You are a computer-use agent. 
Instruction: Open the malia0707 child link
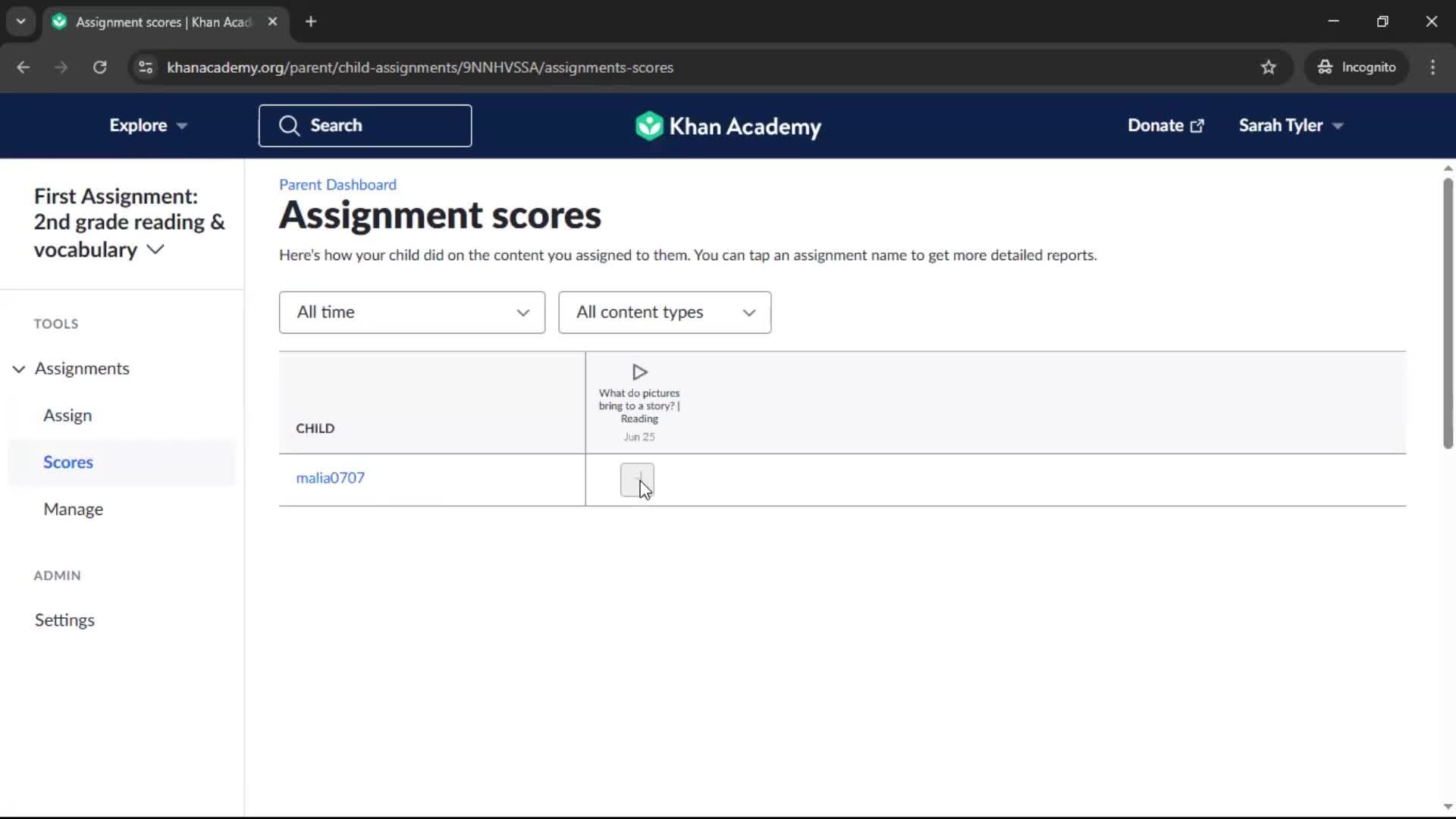pos(330,479)
